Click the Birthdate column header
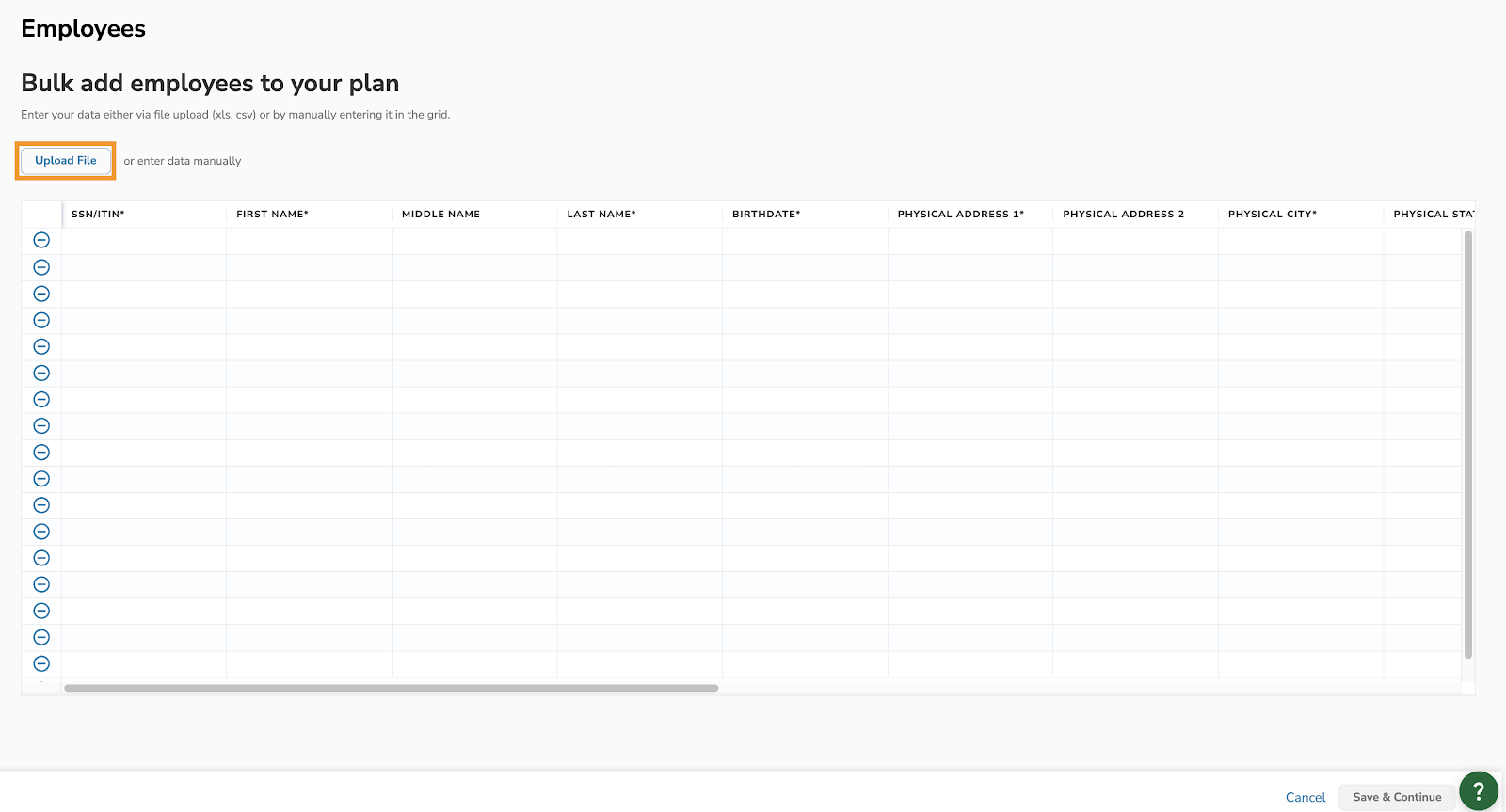Screen dimensions: 1506x812 [766, 215]
